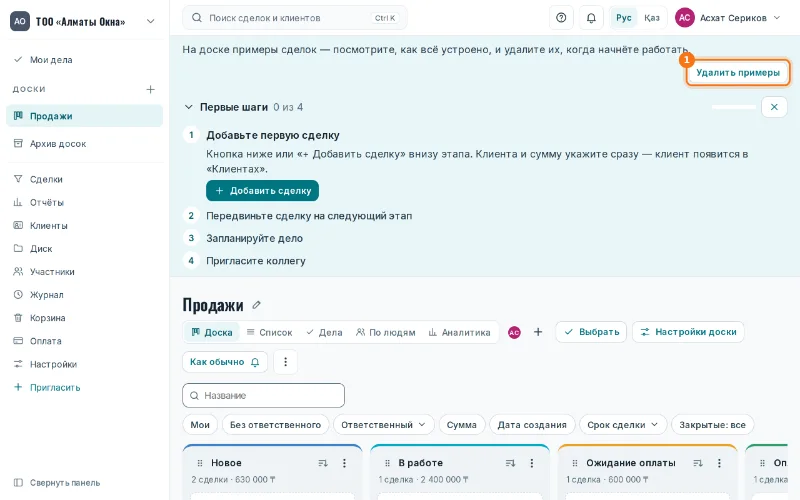Toggle Закрытые: все filter chip
800x500 pixels.
click(x=712, y=424)
